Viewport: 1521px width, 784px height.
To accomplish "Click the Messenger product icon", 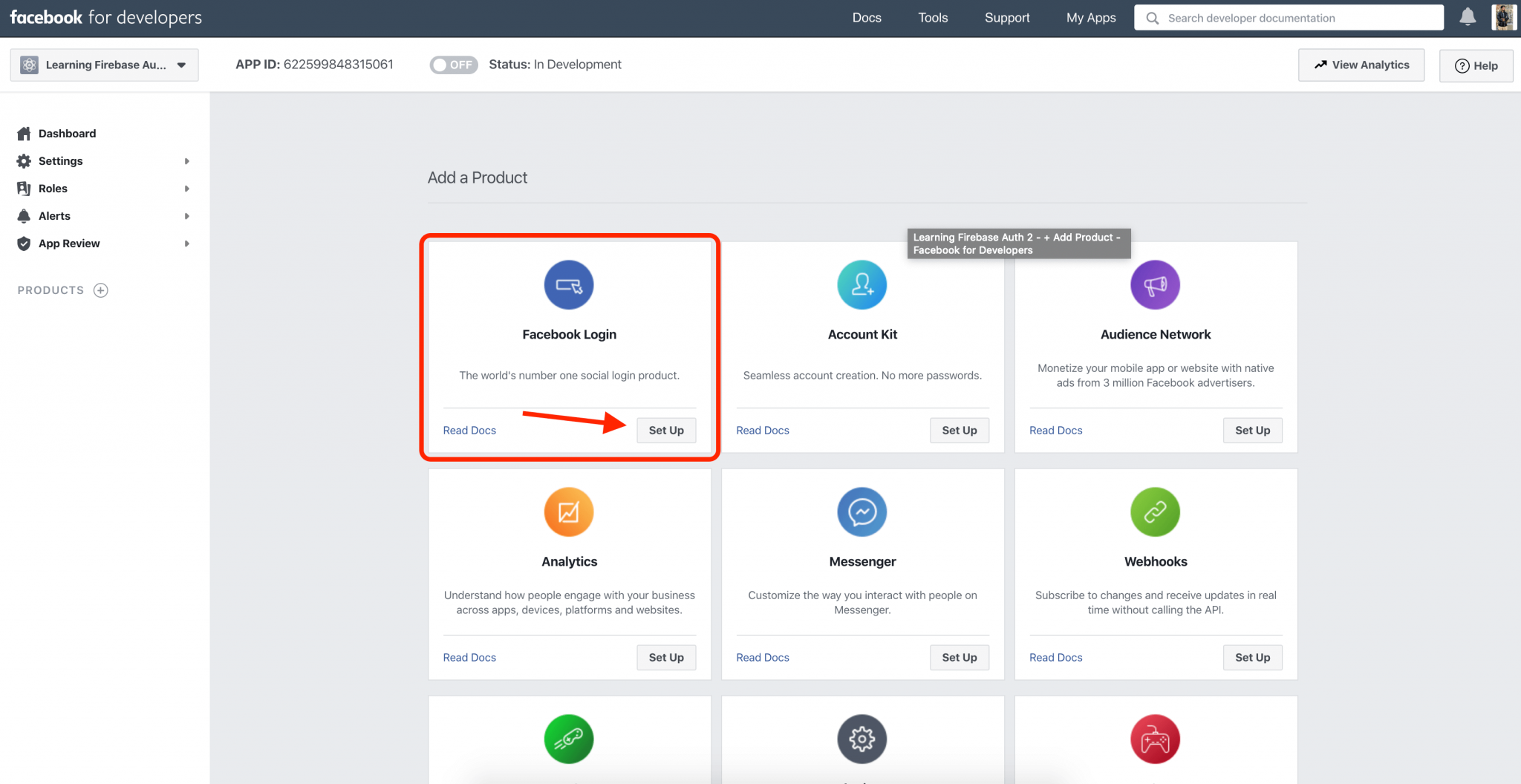I will coord(862,512).
